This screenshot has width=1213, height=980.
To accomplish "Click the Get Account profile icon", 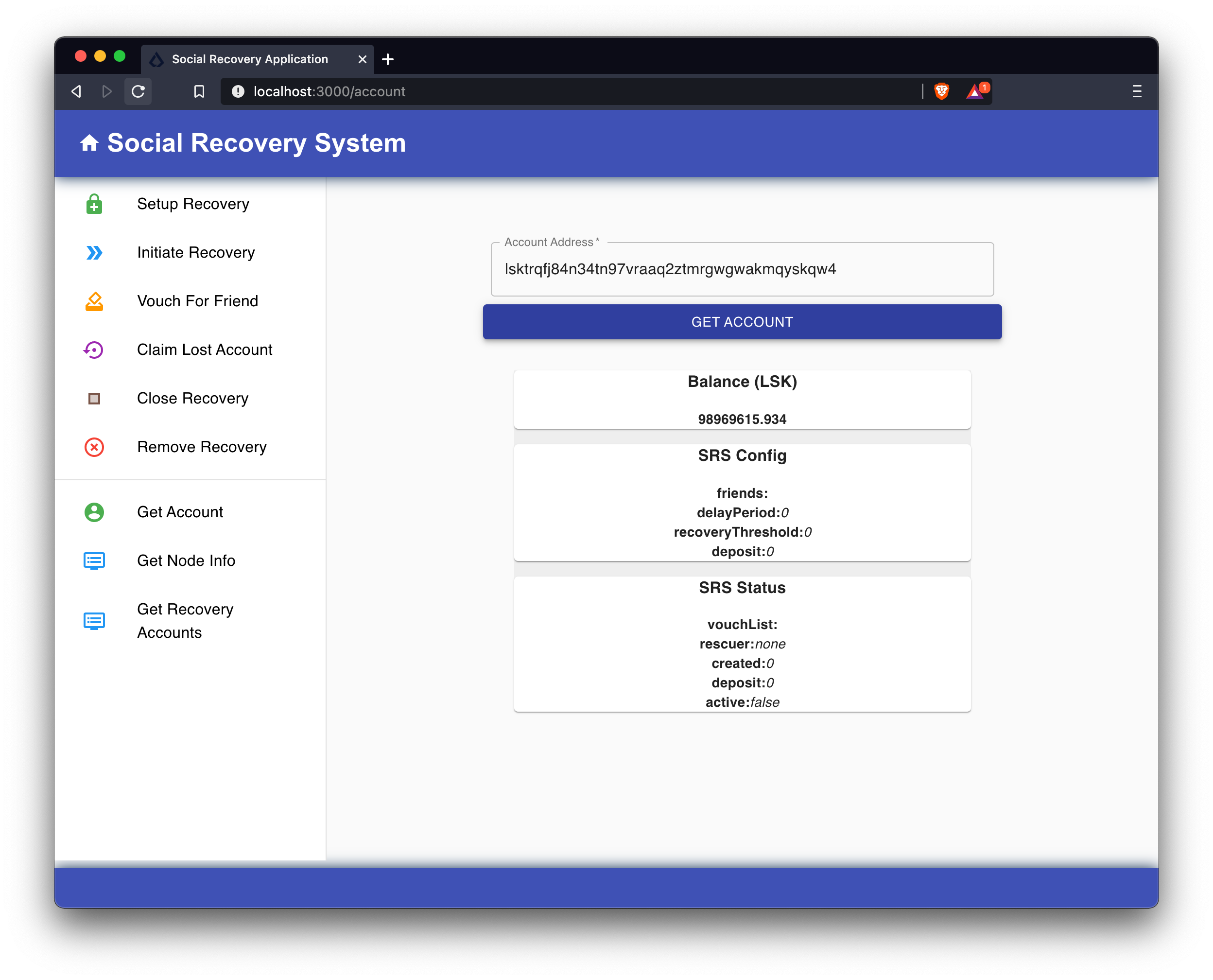I will [x=94, y=511].
